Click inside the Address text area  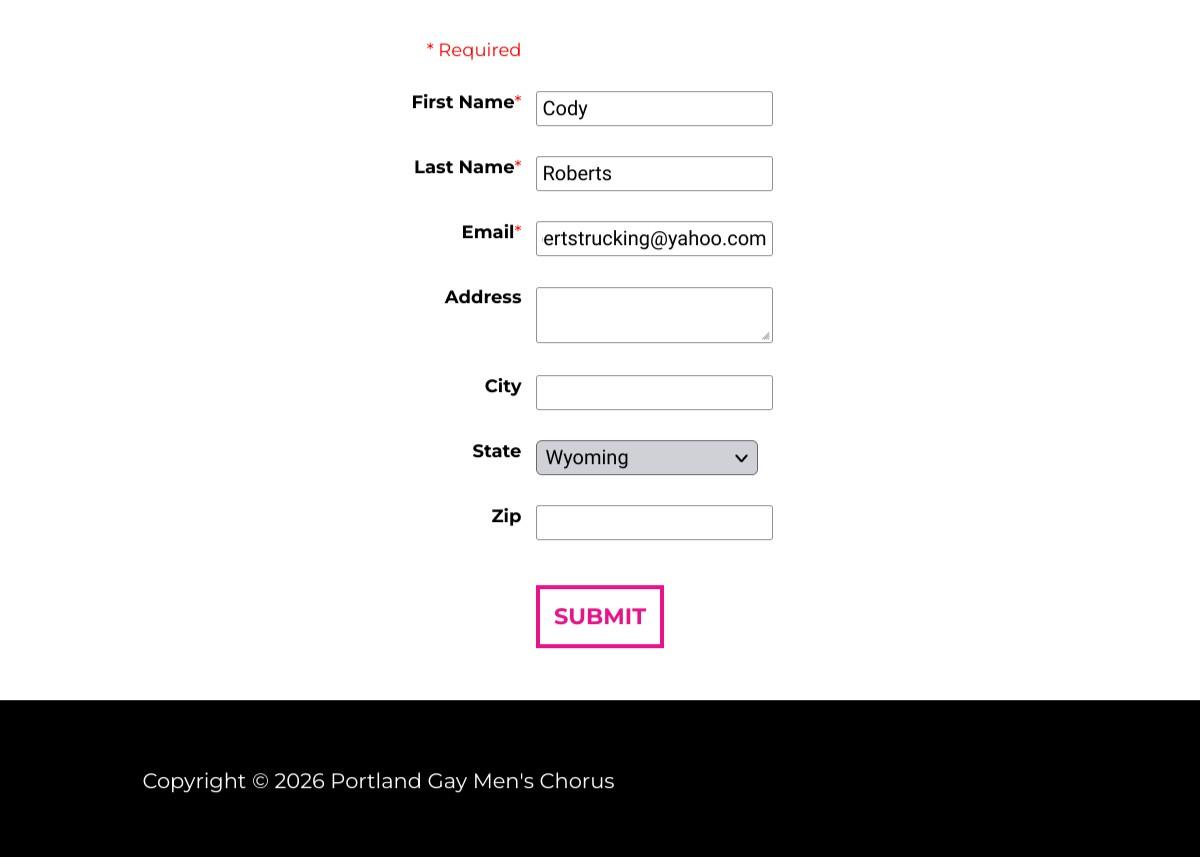point(654,315)
